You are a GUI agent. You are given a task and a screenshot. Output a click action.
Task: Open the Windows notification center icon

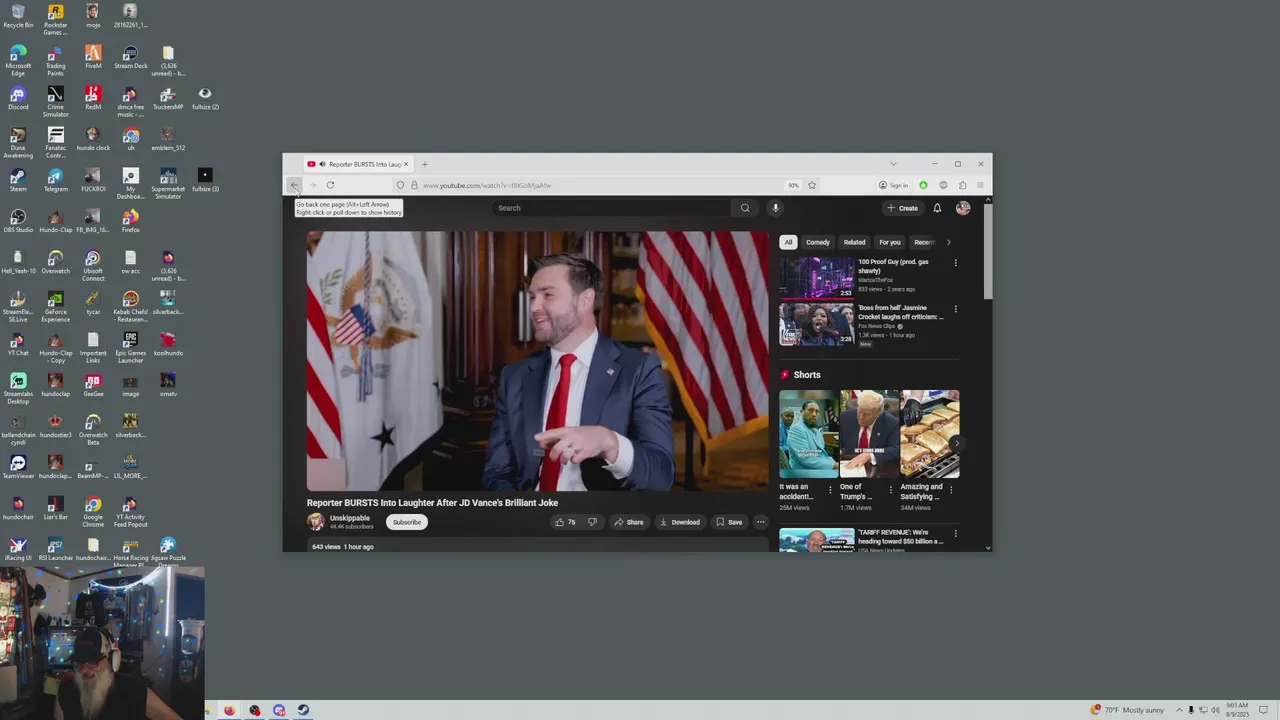tap(1264, 710)
